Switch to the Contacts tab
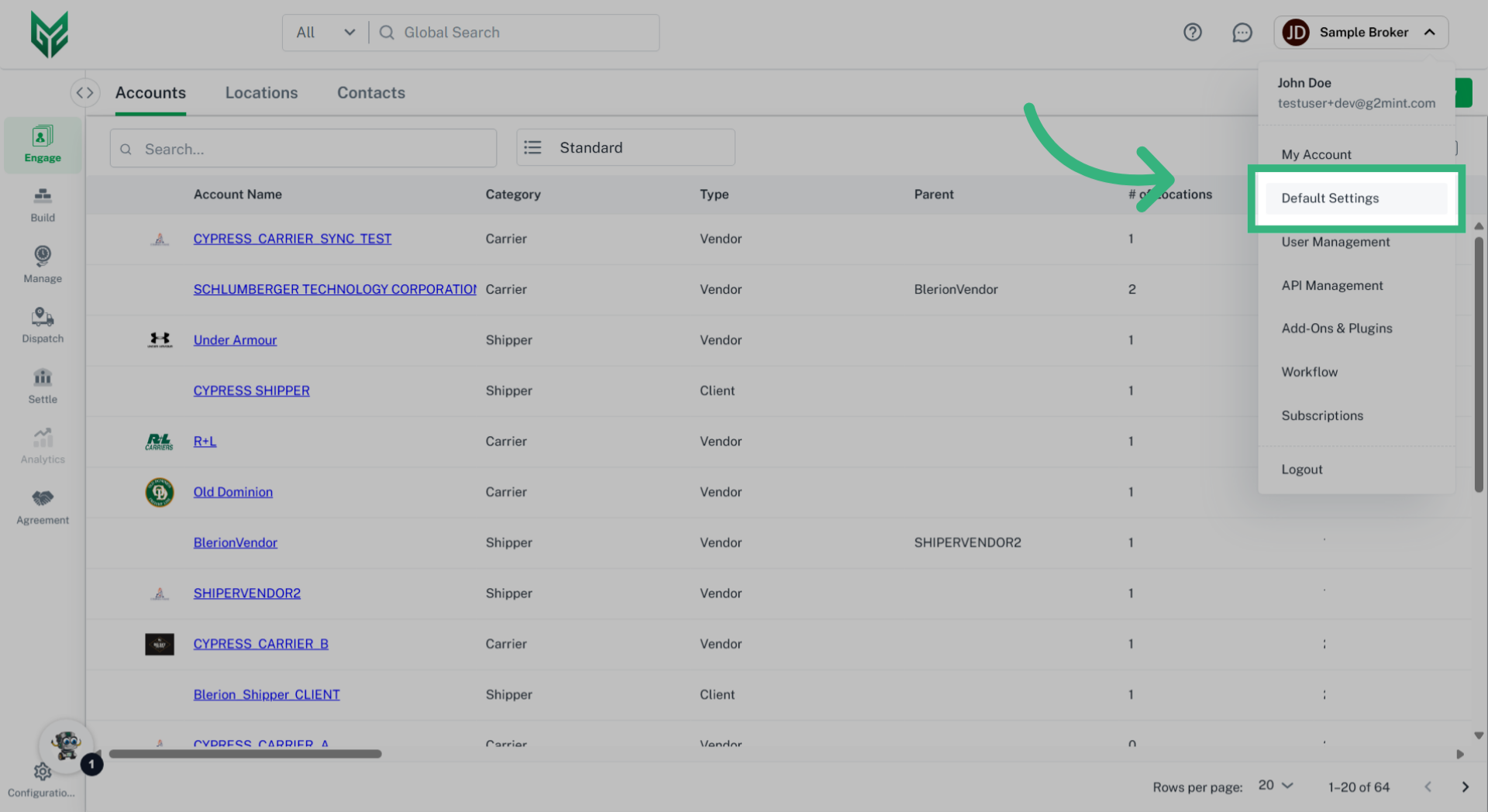This screenshot has width=1488, height=812. 370,92
